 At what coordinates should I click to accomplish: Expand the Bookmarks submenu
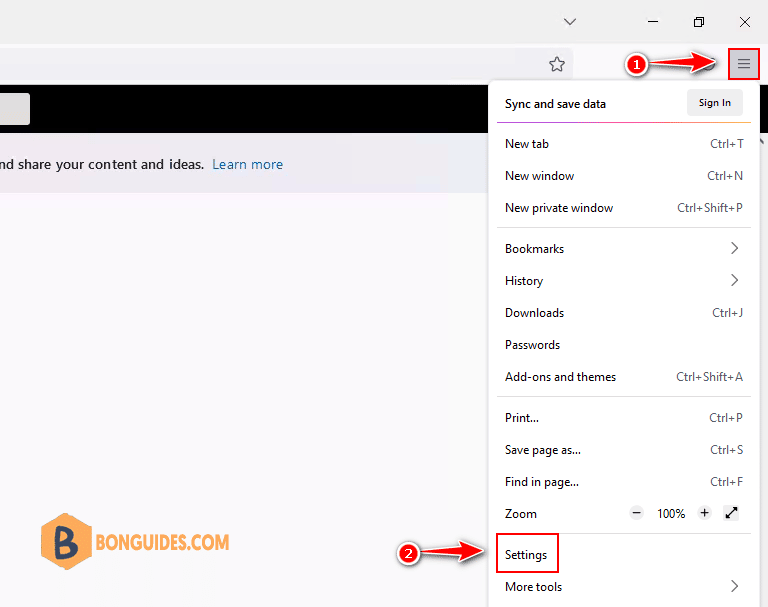tap(624, 249)
